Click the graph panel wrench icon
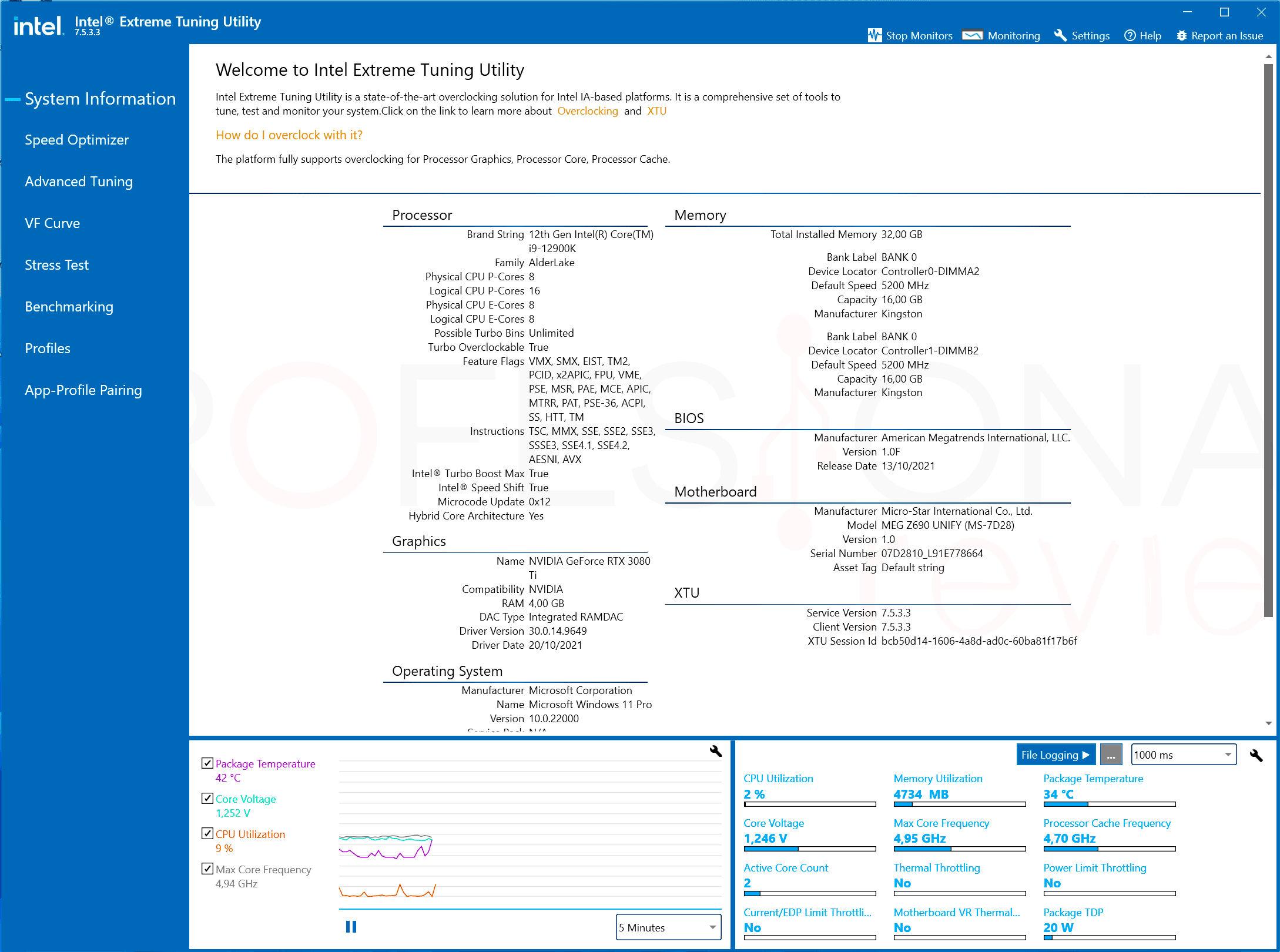 coord(715,750)
